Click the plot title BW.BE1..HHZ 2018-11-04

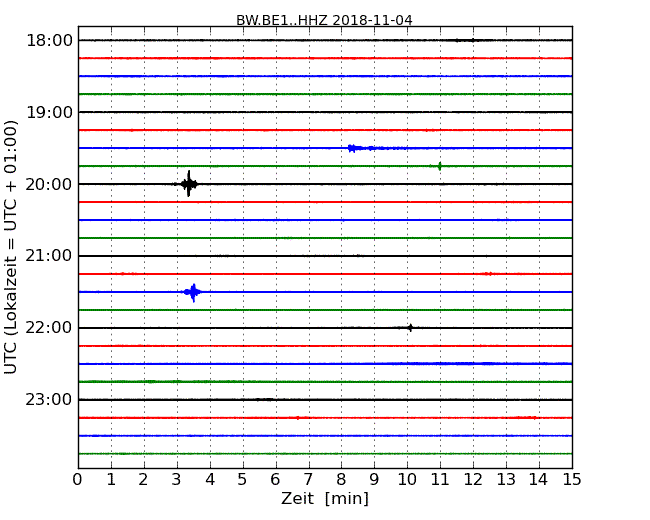pos(324,20)
